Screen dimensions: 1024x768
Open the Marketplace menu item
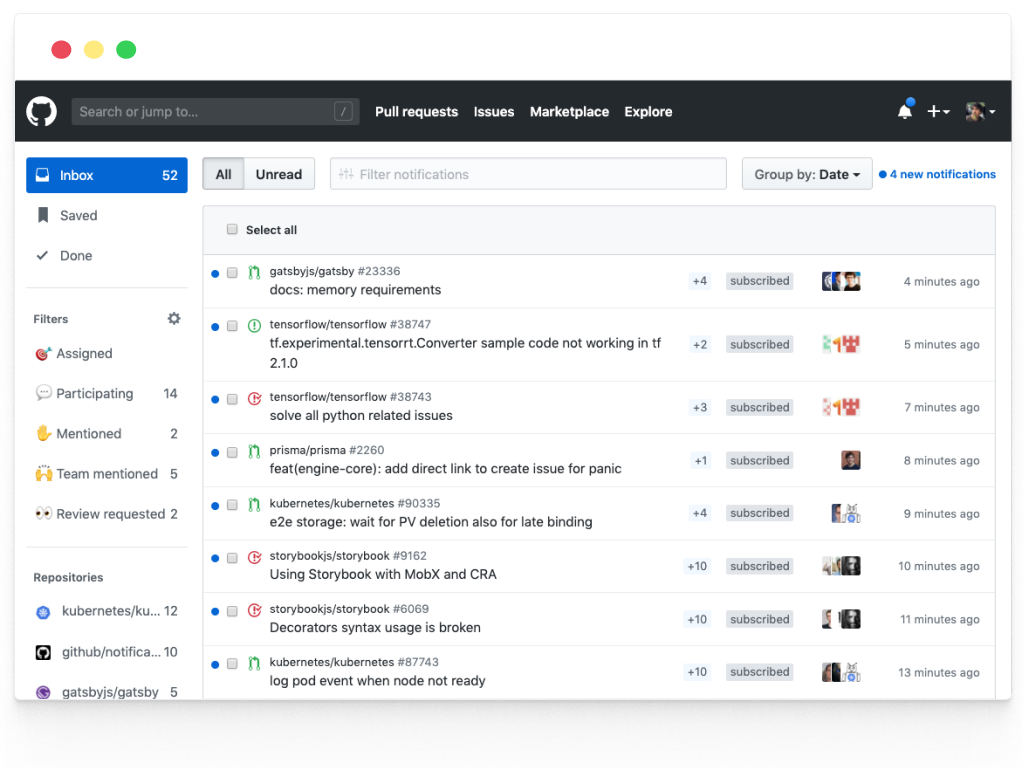point(569,111)
